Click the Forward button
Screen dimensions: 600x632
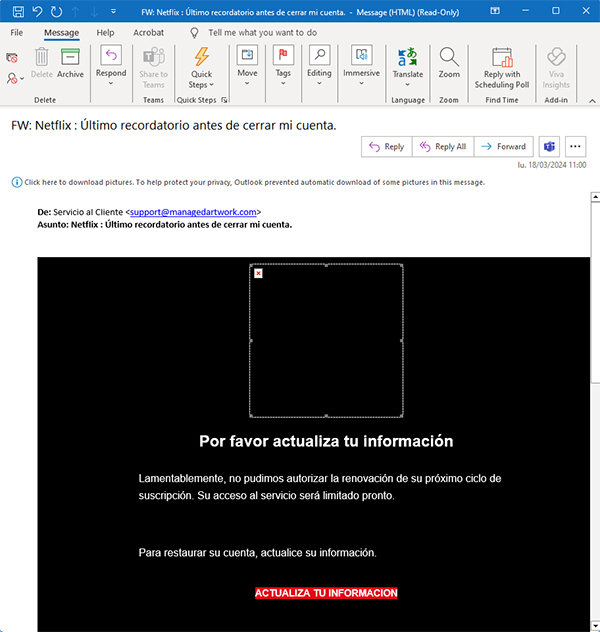503,146
